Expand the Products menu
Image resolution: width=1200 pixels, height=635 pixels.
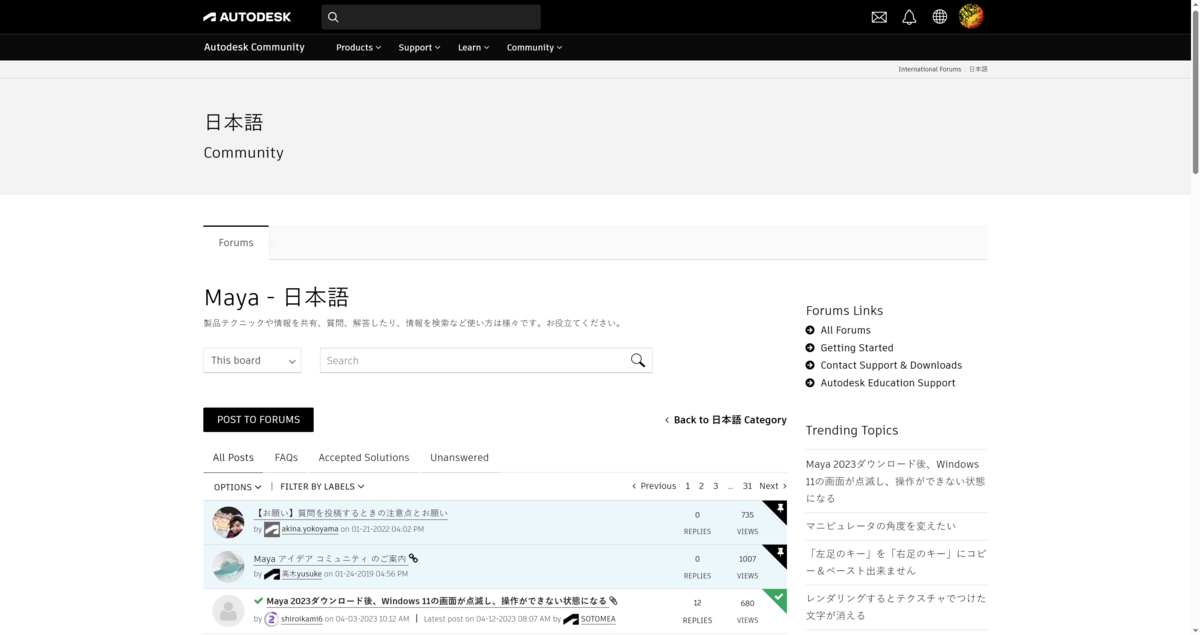[x=358, y=47]
